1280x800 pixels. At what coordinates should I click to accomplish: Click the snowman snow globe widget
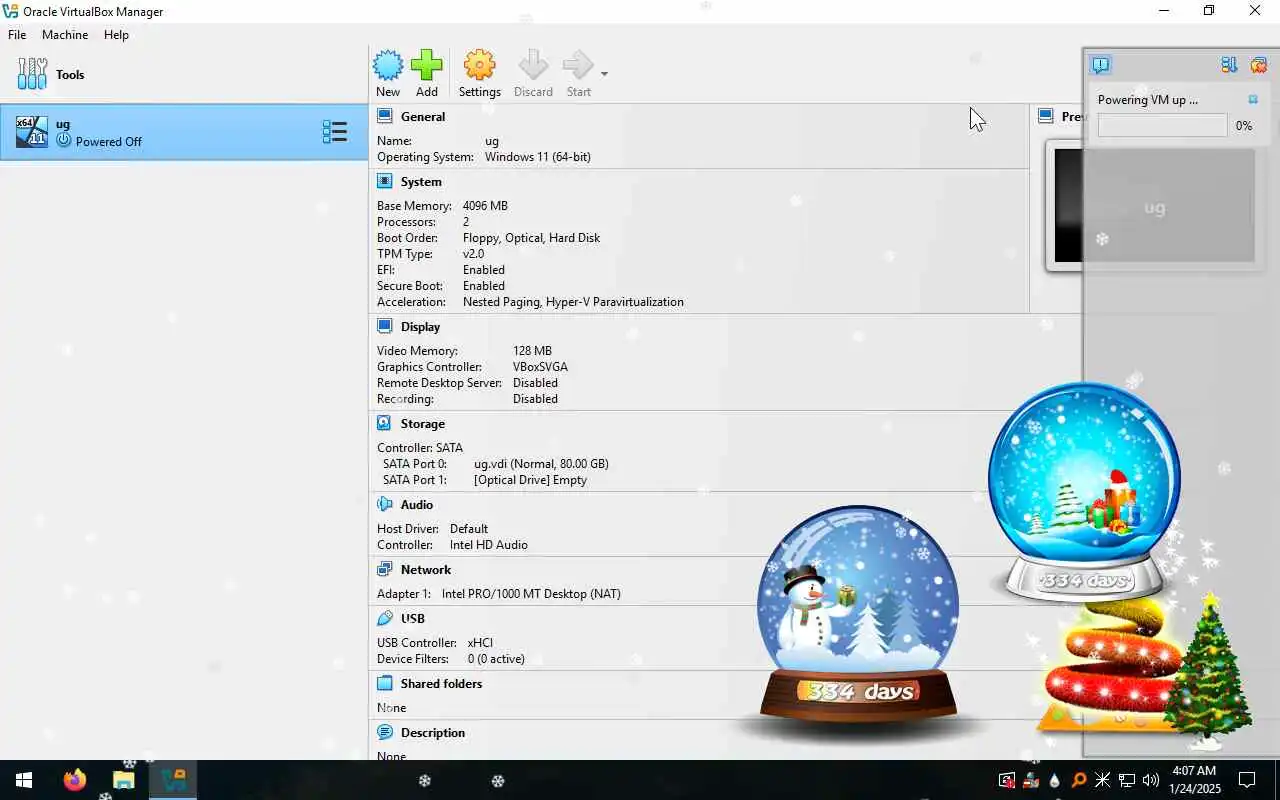[857, 614]
